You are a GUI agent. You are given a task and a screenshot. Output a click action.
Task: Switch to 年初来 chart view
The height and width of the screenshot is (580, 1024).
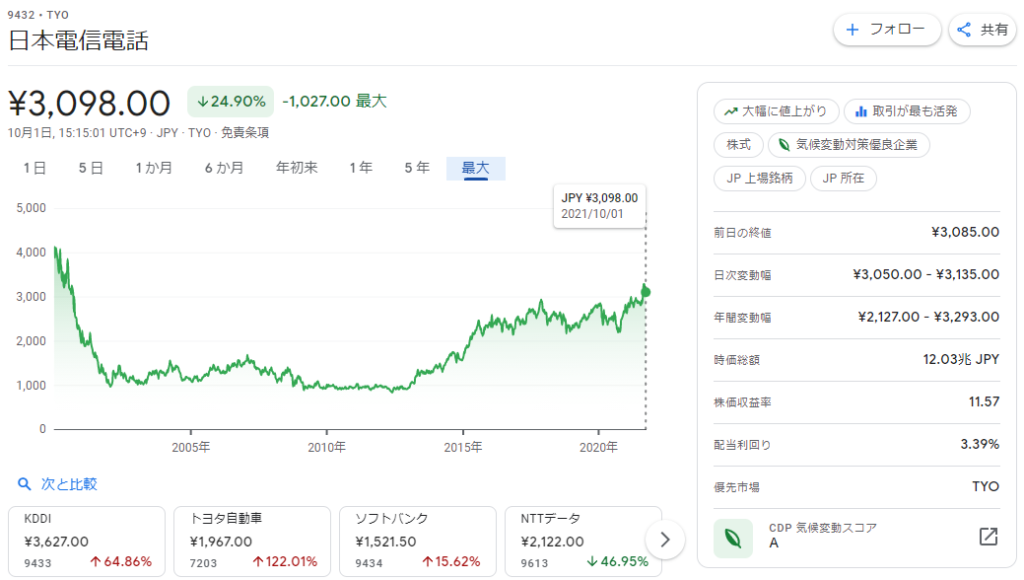click(x=297, y=168)
